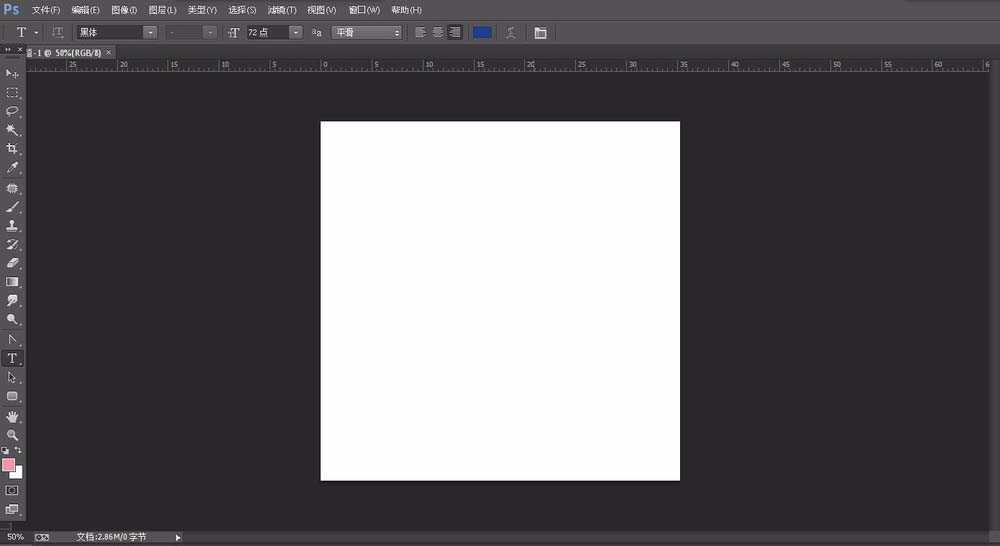
Task: Open the 文件(F) menu
Action: coord(46,10)
